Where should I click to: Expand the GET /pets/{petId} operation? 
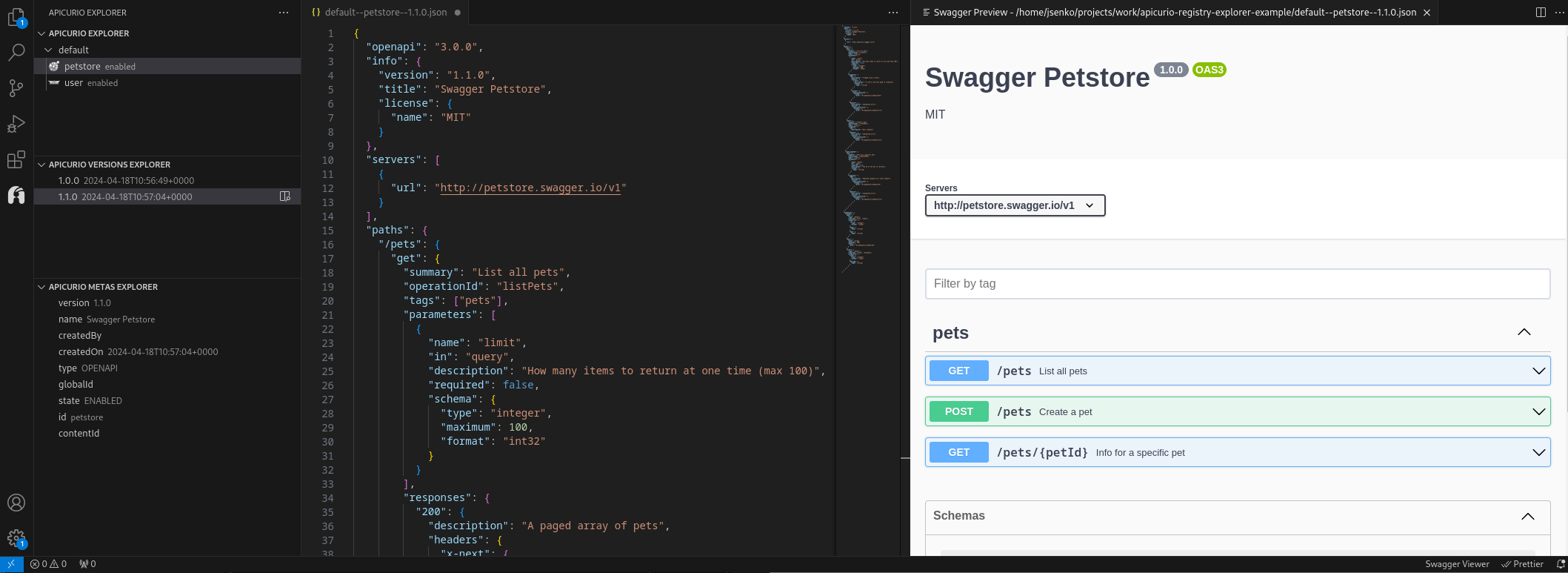1538,452
